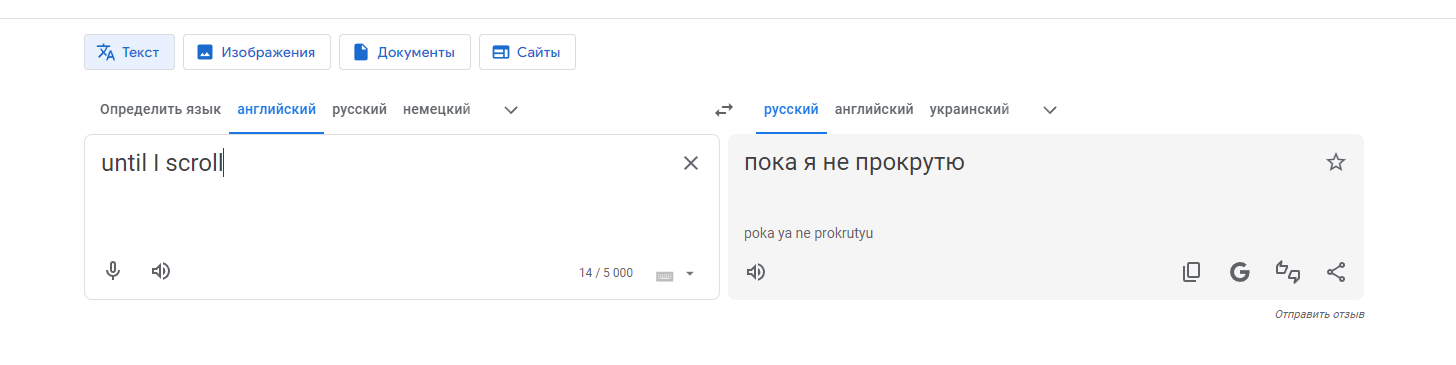Rate this translation with the feedback icon
Image resolution: width=1456 pixels, height=365 pixels.
(1288, 272)
